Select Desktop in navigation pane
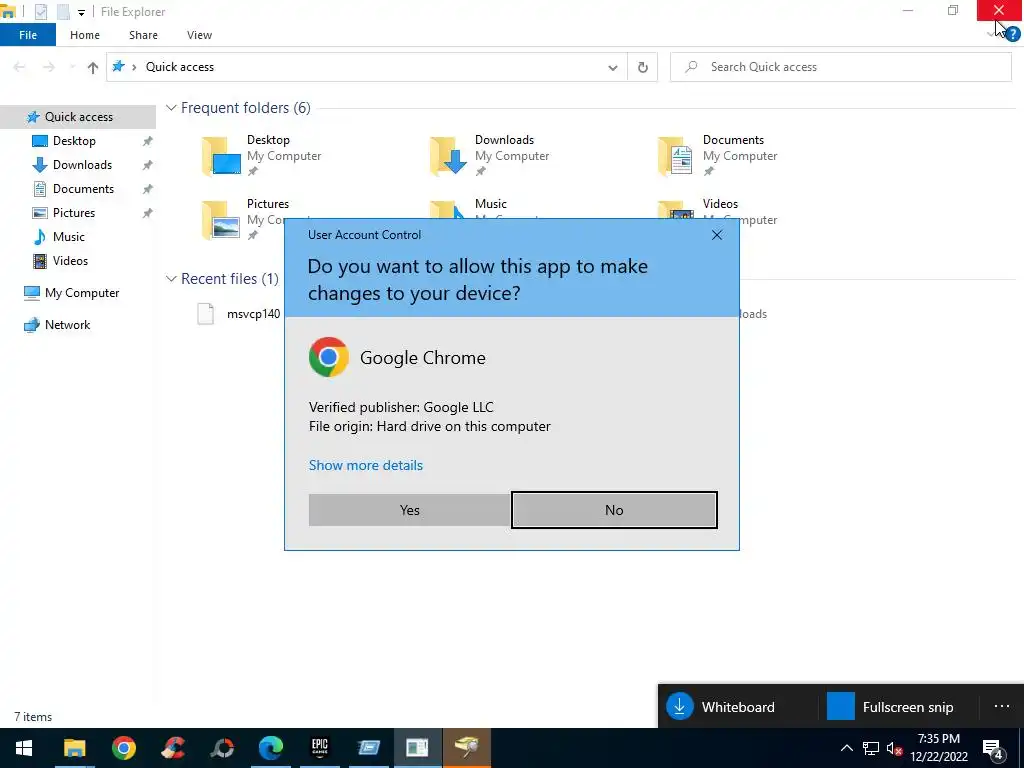The image size is (1024, 768). pos(74,140)
